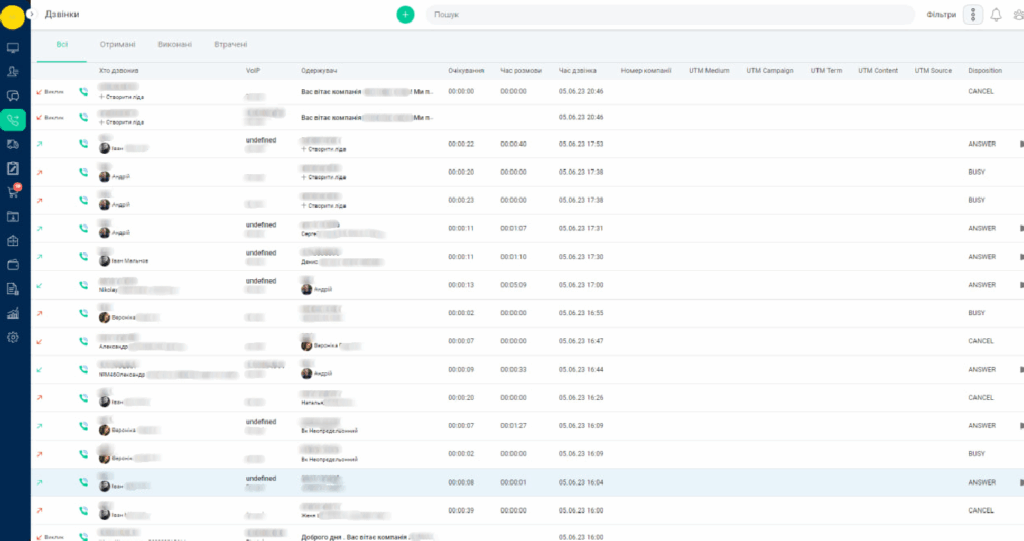The image size is (1024, 541).
Task: Open the shopping cart sidebar icon
Action: pos(13,193)
